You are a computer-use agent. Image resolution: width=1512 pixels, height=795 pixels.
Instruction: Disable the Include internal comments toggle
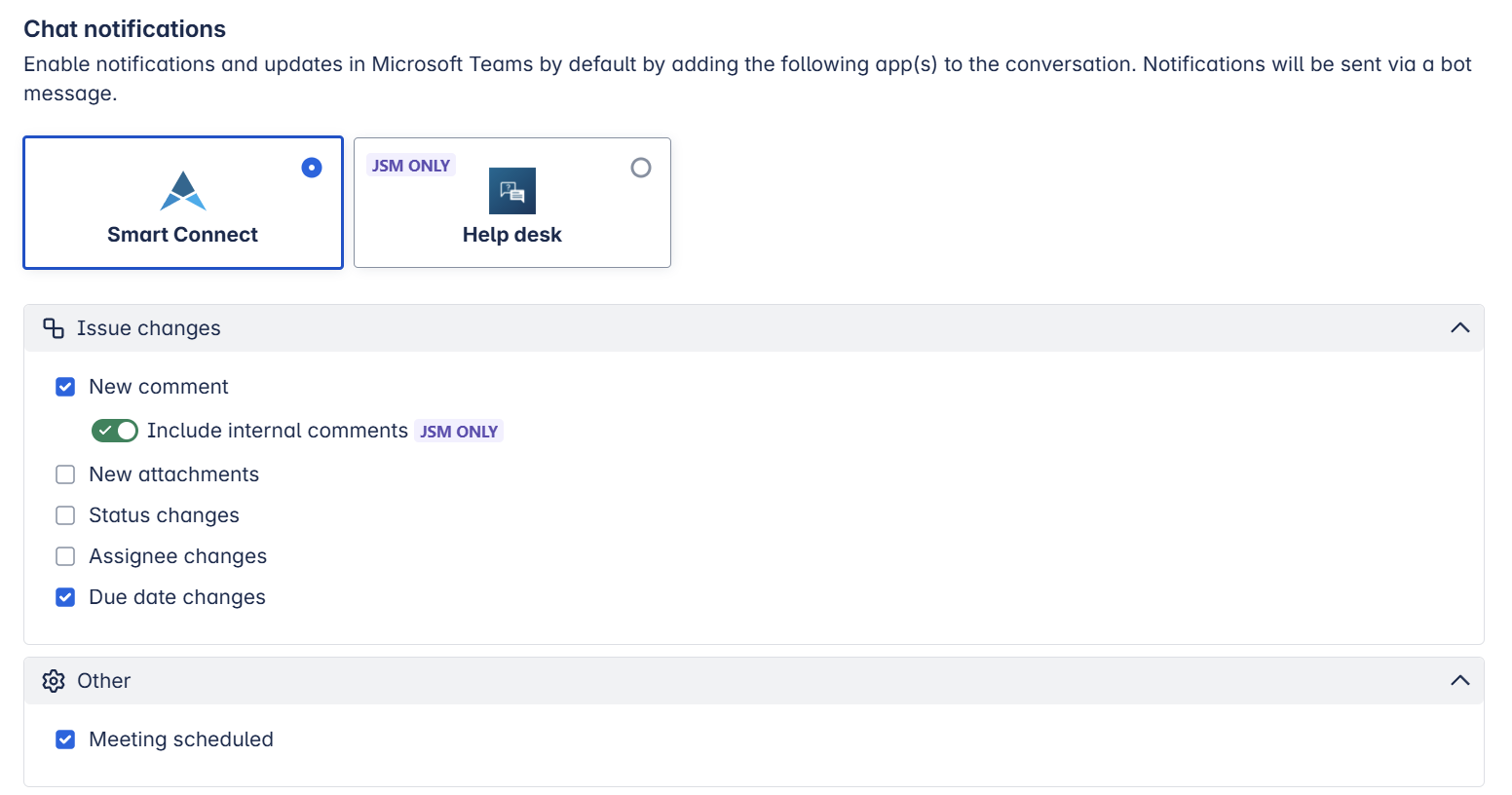(x=115, y=431)
